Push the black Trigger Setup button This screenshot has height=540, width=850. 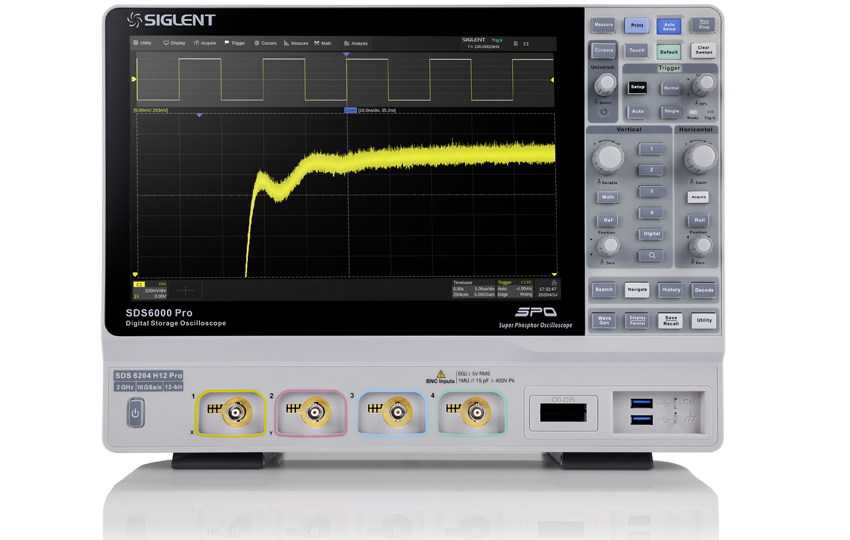pyautogui.click(x=638, y=87)
